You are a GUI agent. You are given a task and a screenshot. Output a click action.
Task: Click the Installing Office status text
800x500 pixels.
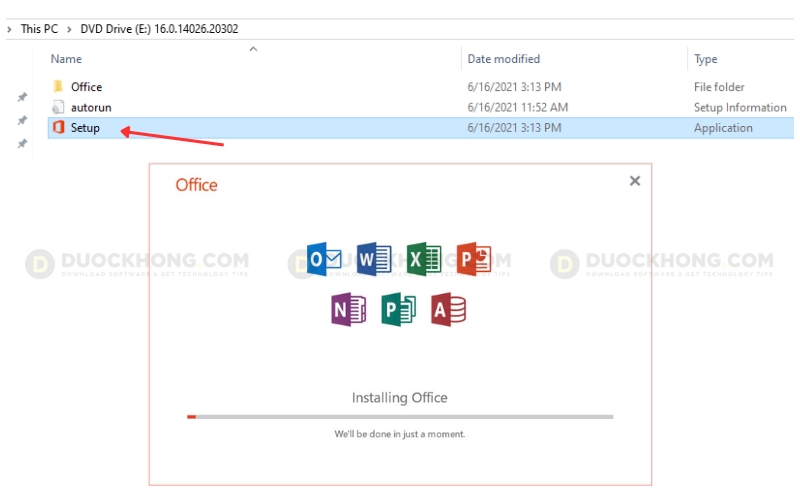399,397
